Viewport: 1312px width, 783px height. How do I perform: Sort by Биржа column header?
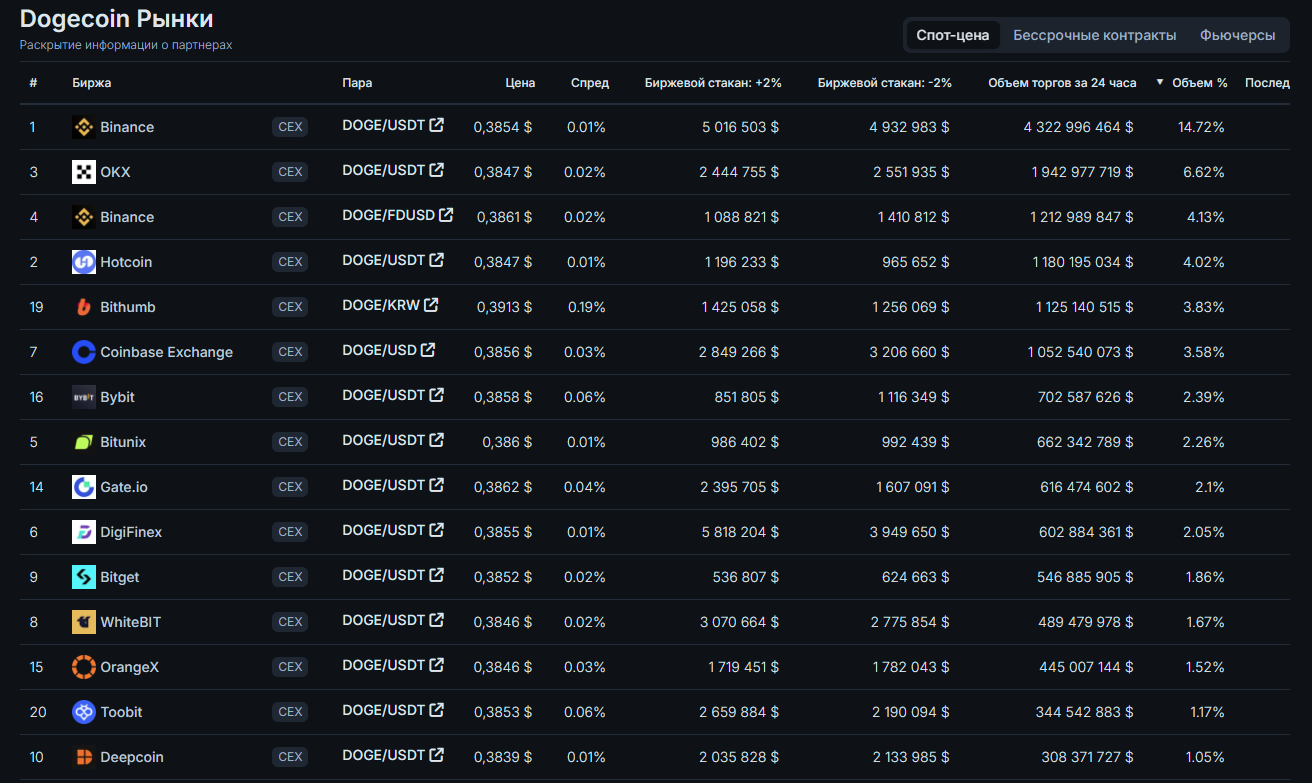coord(92,83)
